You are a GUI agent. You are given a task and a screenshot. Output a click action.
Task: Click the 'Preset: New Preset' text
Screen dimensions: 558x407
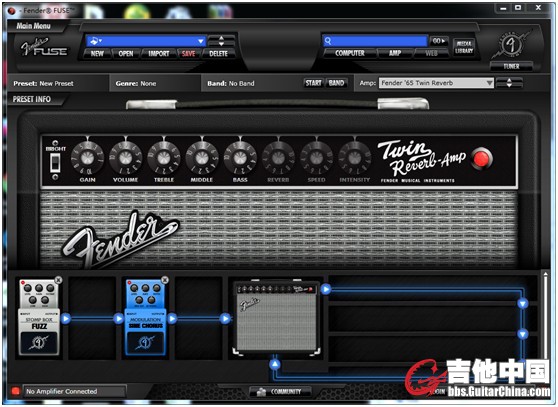click(x=43, y=84)
